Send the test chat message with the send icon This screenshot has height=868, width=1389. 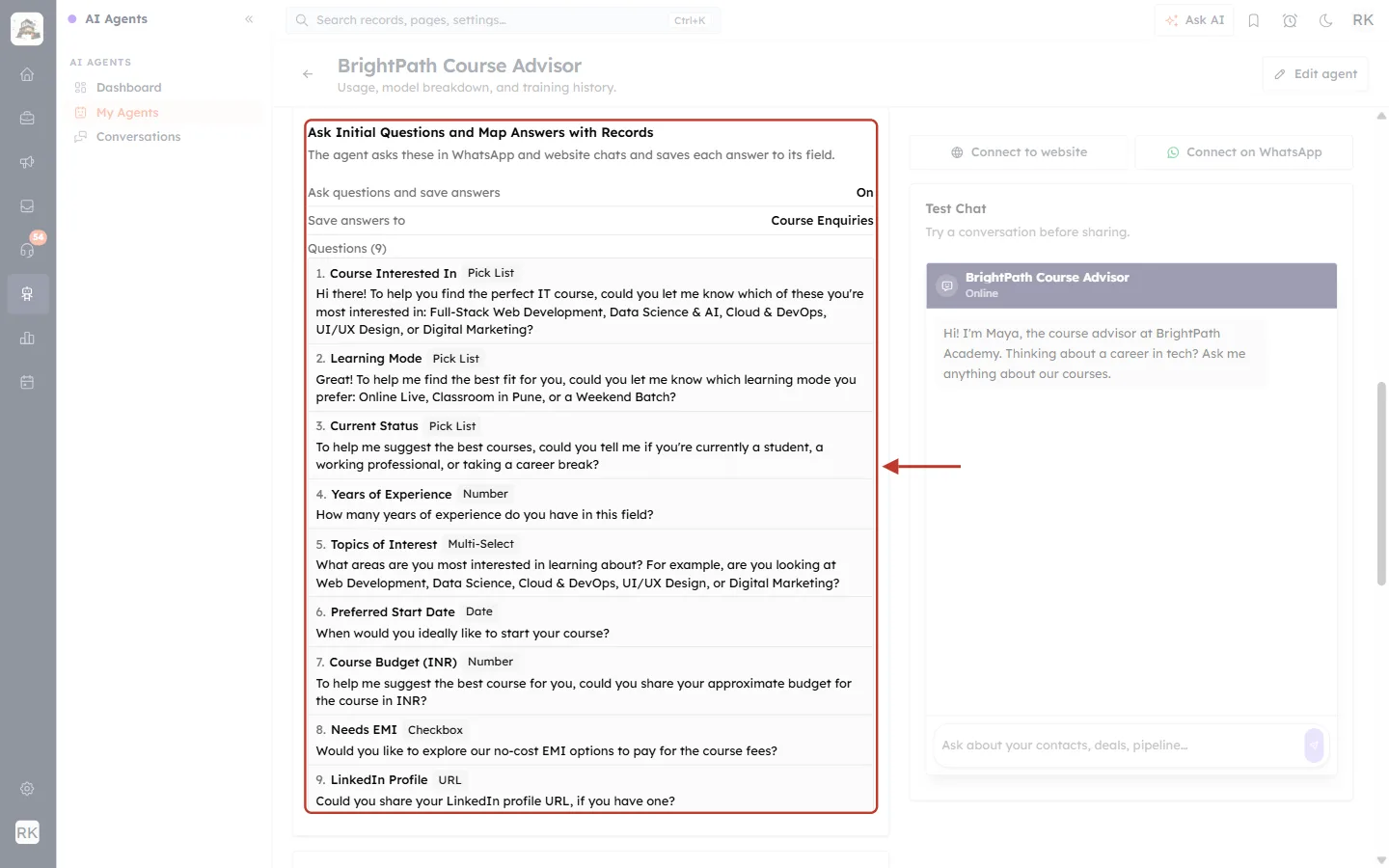pos(1314,746)
